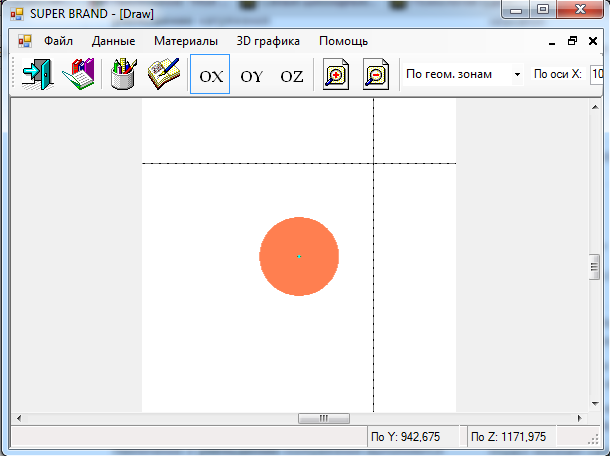Open the Файл menu

click(58, 41)
